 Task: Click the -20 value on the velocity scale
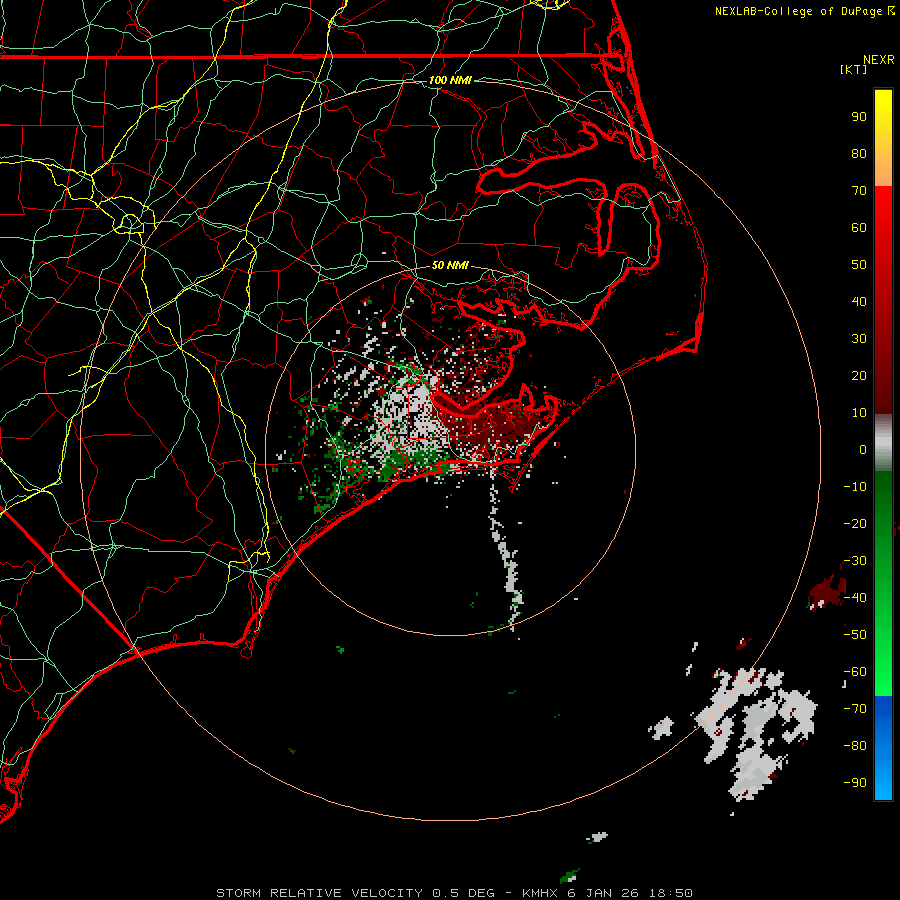(x=855, y=523)
